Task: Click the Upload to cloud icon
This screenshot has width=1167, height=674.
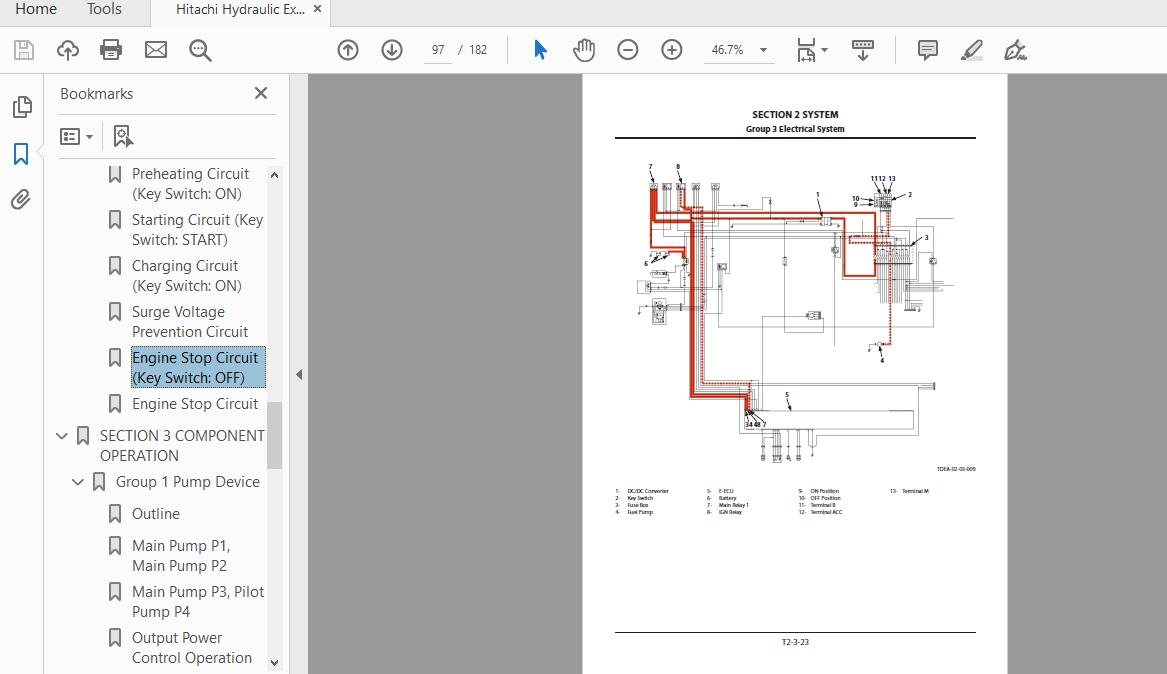Action: coord(67,50)
